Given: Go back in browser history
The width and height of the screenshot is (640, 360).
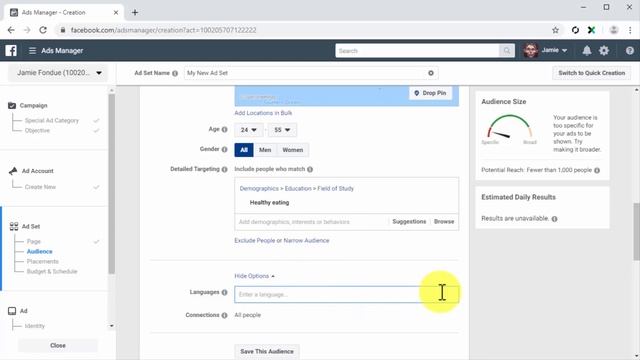Looking at the screenshot, I should (x=11, y=30).
